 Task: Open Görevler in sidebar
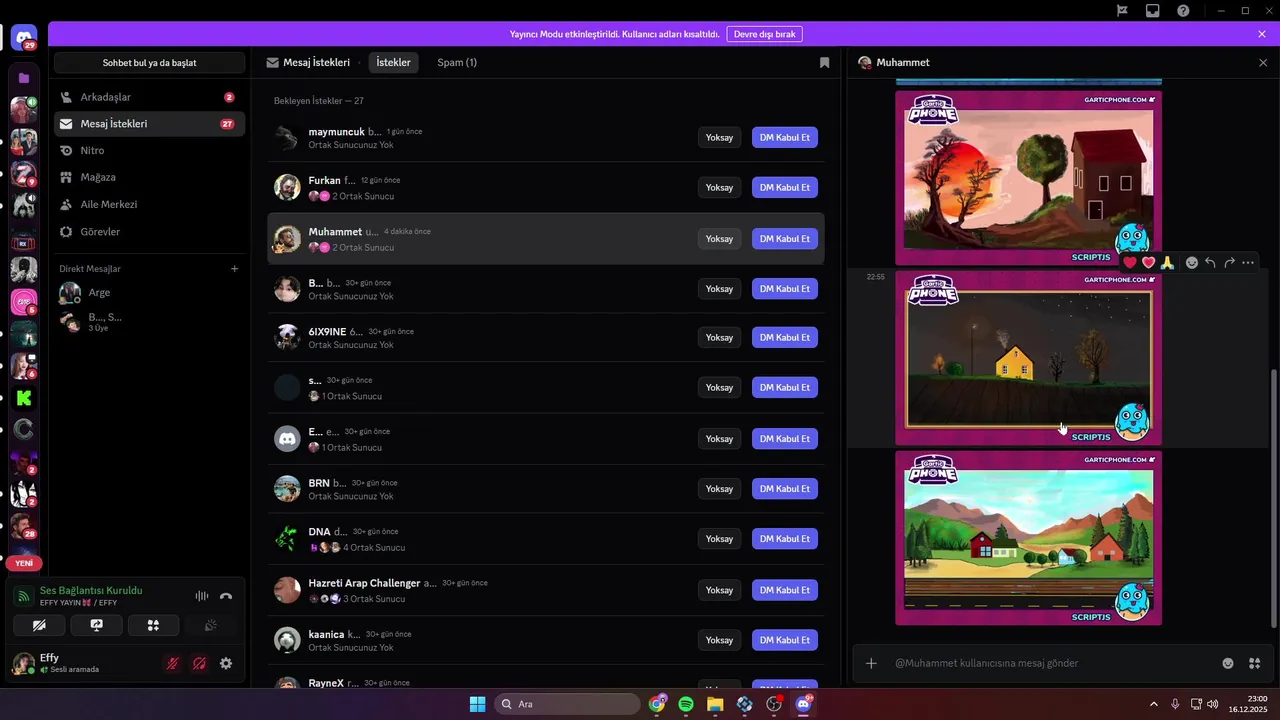click(149, 231)
